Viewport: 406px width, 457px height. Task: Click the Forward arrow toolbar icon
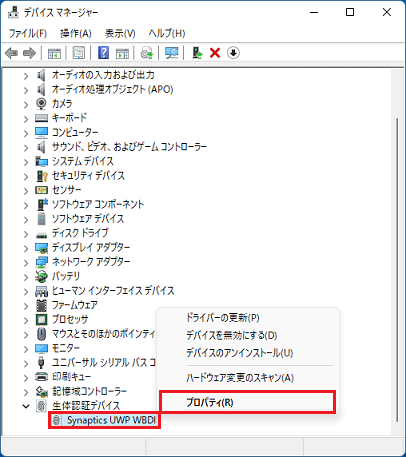tap(29, 53)
